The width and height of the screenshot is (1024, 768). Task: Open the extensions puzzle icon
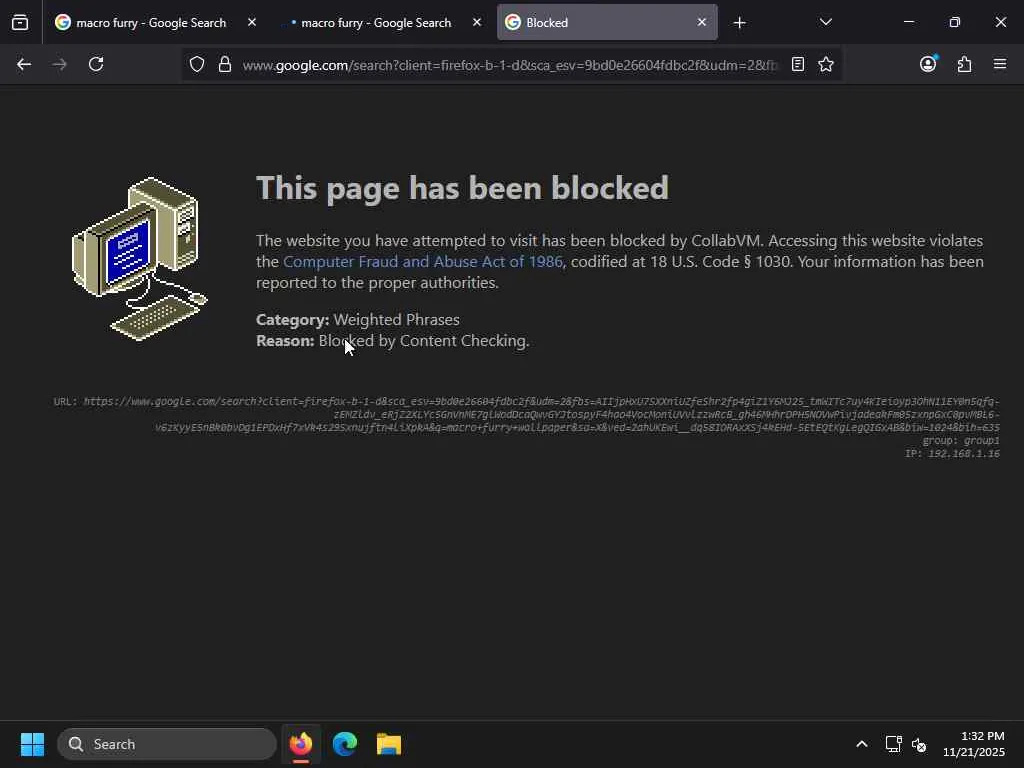(x=965, y=64)
